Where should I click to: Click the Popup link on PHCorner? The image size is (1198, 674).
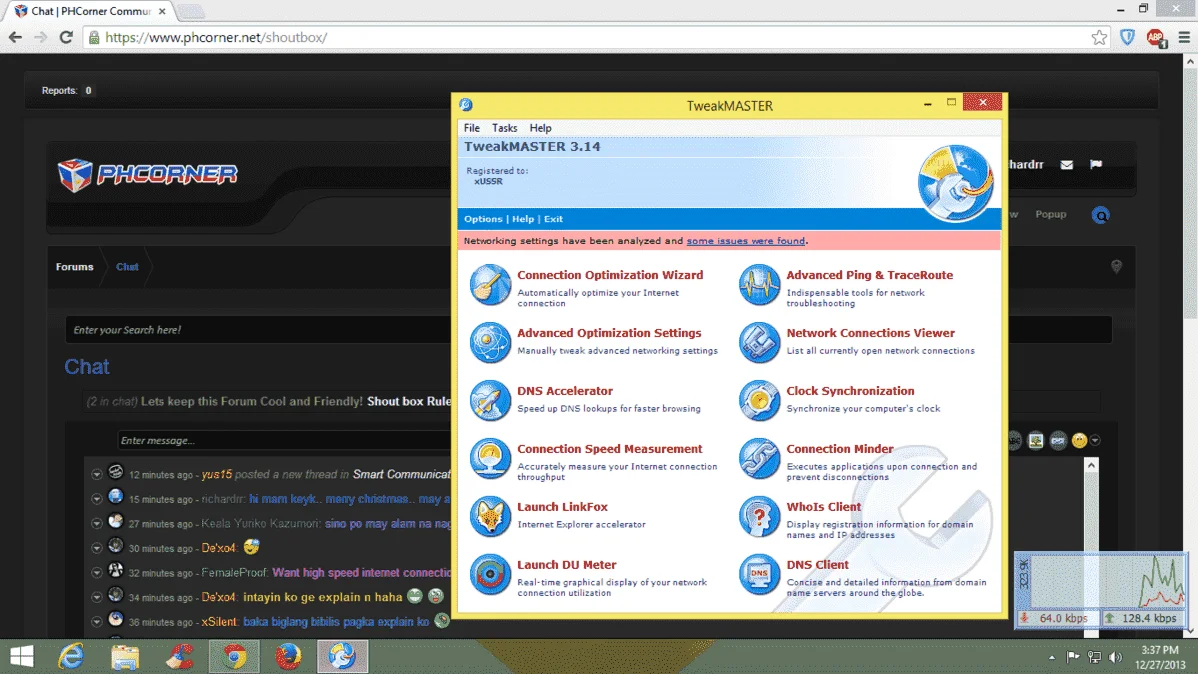pos(1051,214)
